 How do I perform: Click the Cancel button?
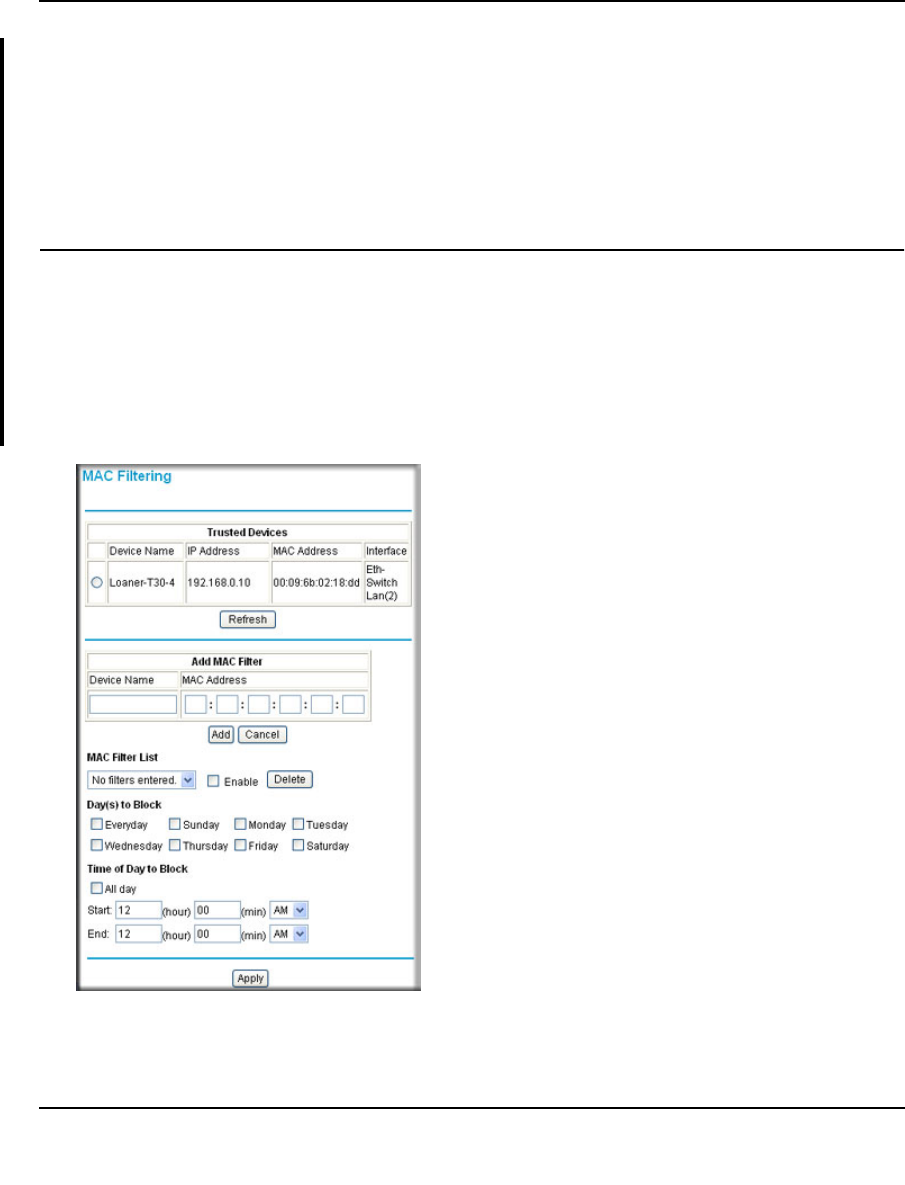(x=262, y=735)
